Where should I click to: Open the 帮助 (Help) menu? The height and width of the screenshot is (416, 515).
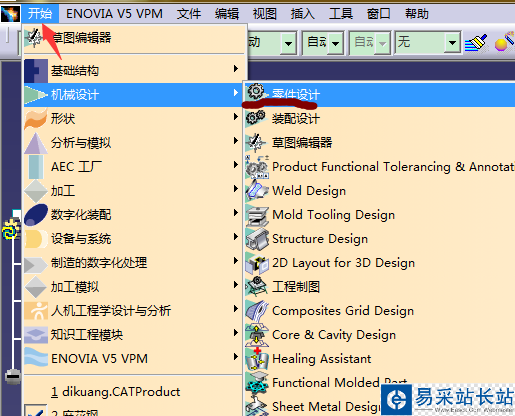point(417,14)
